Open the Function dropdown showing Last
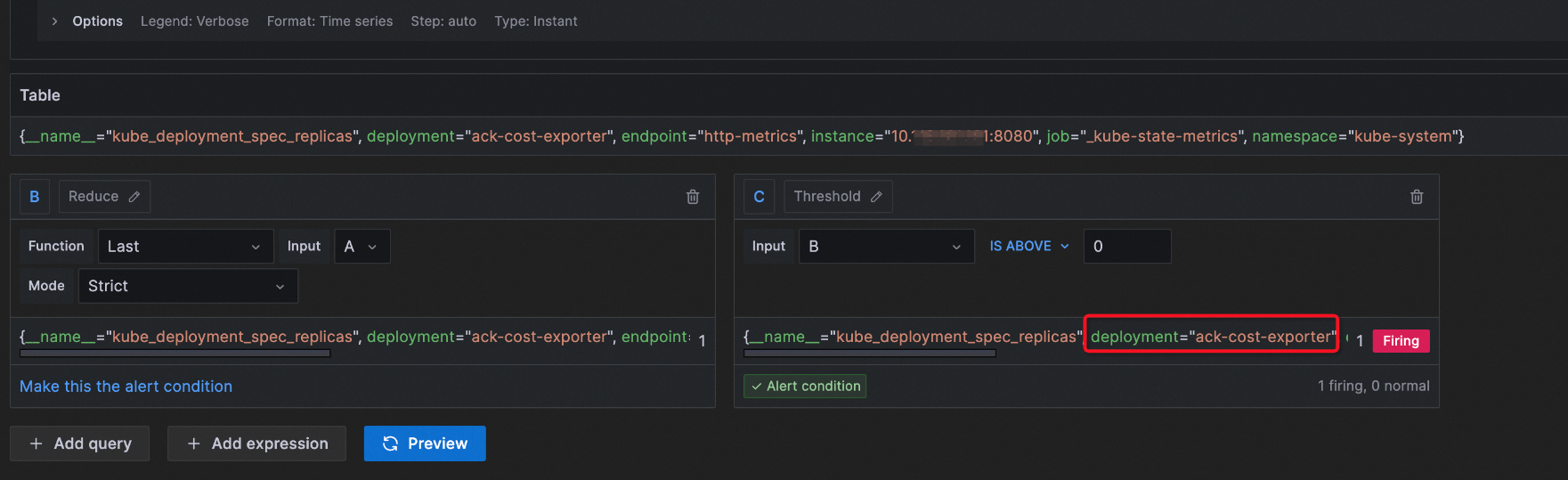Screen dimensions: 1568x480 coord(183,247)
